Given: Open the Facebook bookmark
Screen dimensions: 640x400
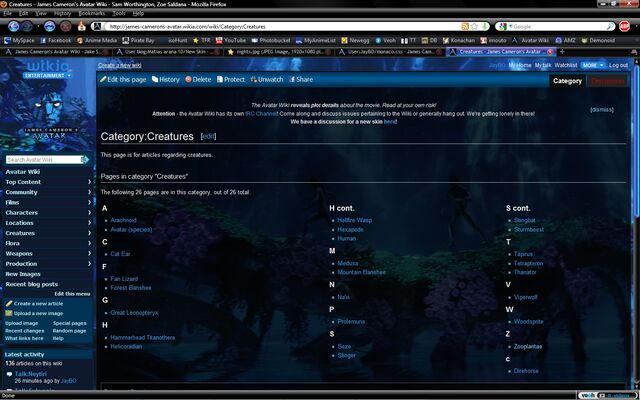Looking at the screenshot, I should click(56, 40).
